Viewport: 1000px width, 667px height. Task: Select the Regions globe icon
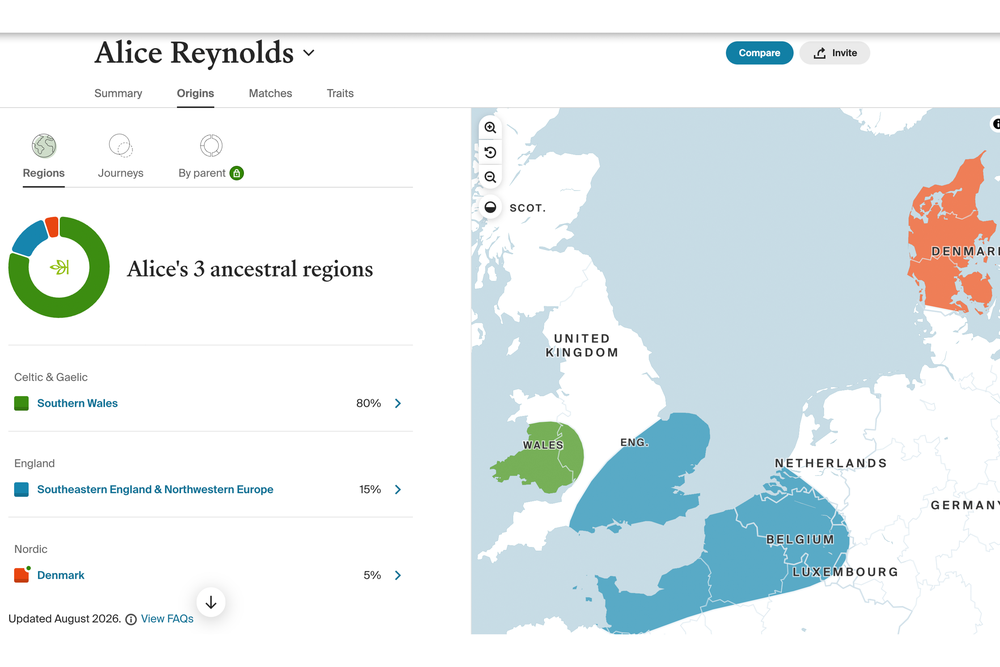click(x=44, y=146)
